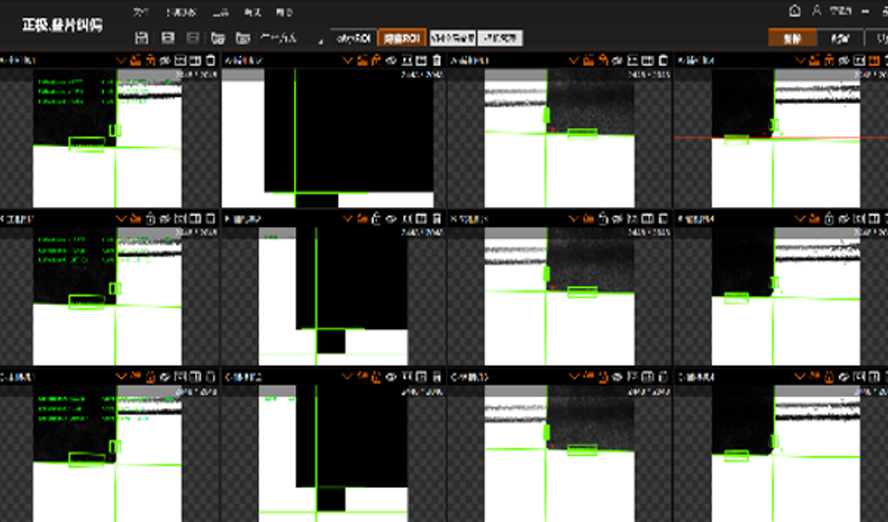
Task: Click the user account icon at top right
Action: click(x=817, y=11)
